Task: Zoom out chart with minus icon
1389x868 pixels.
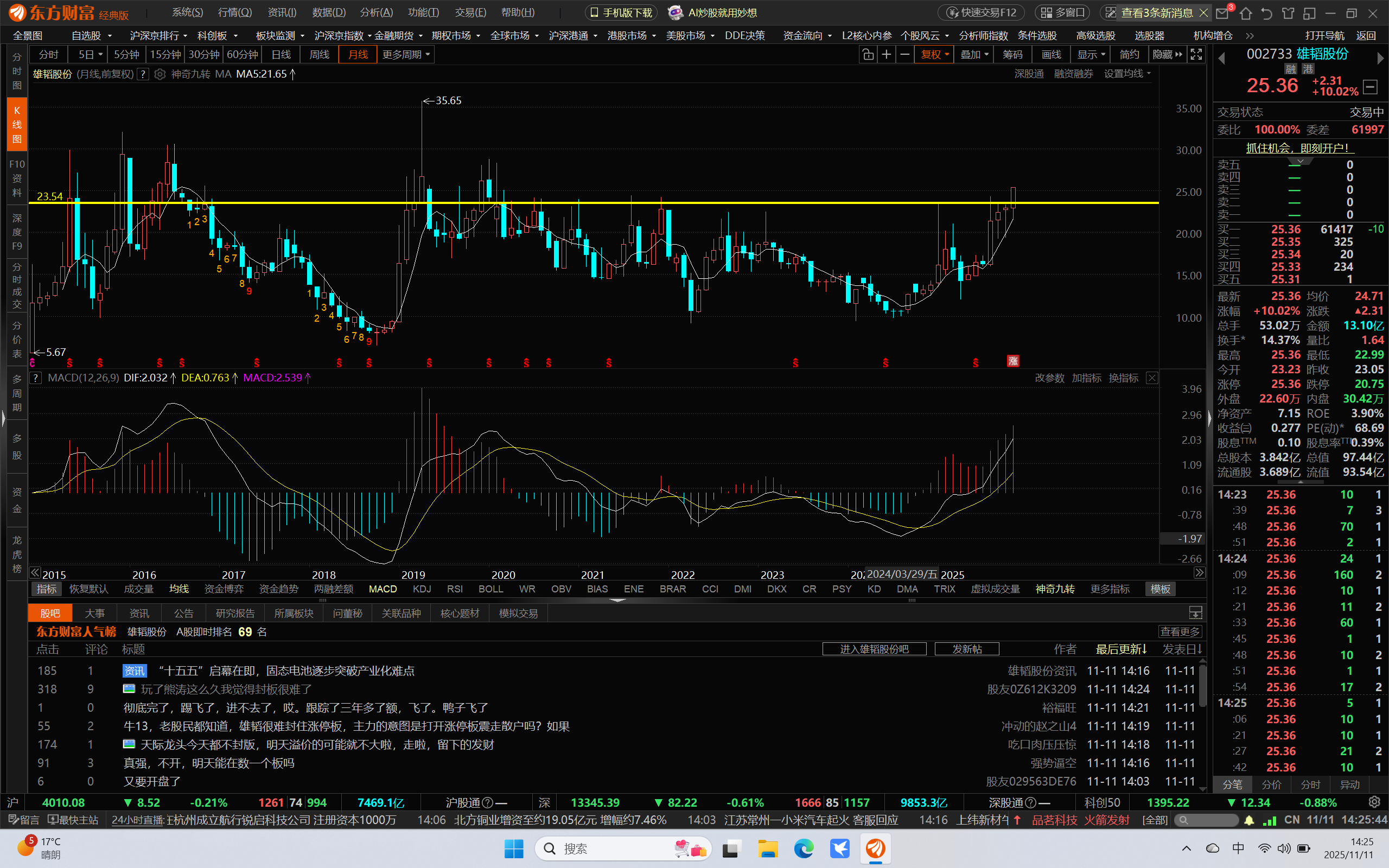Action: pos(904,55)
